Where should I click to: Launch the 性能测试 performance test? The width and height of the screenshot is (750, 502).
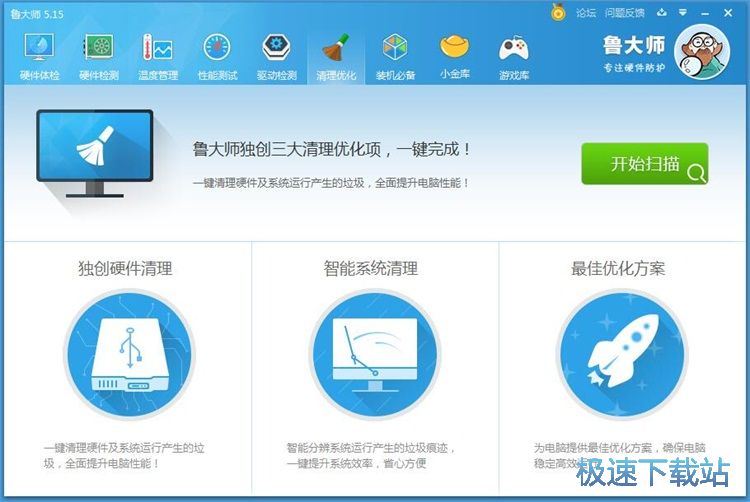click(217, 56)
